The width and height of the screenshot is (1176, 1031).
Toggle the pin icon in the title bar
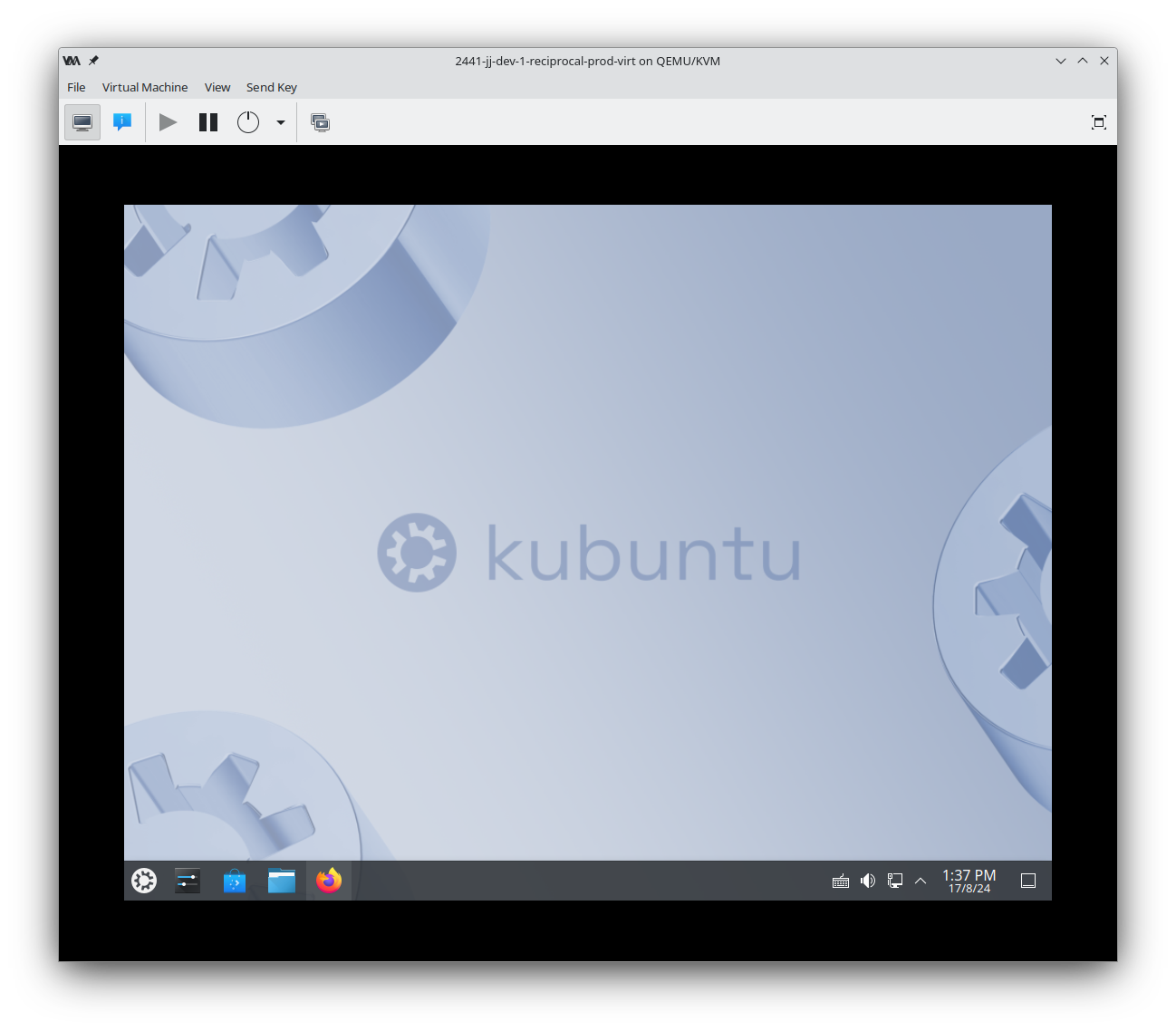(x=93, y=61)
